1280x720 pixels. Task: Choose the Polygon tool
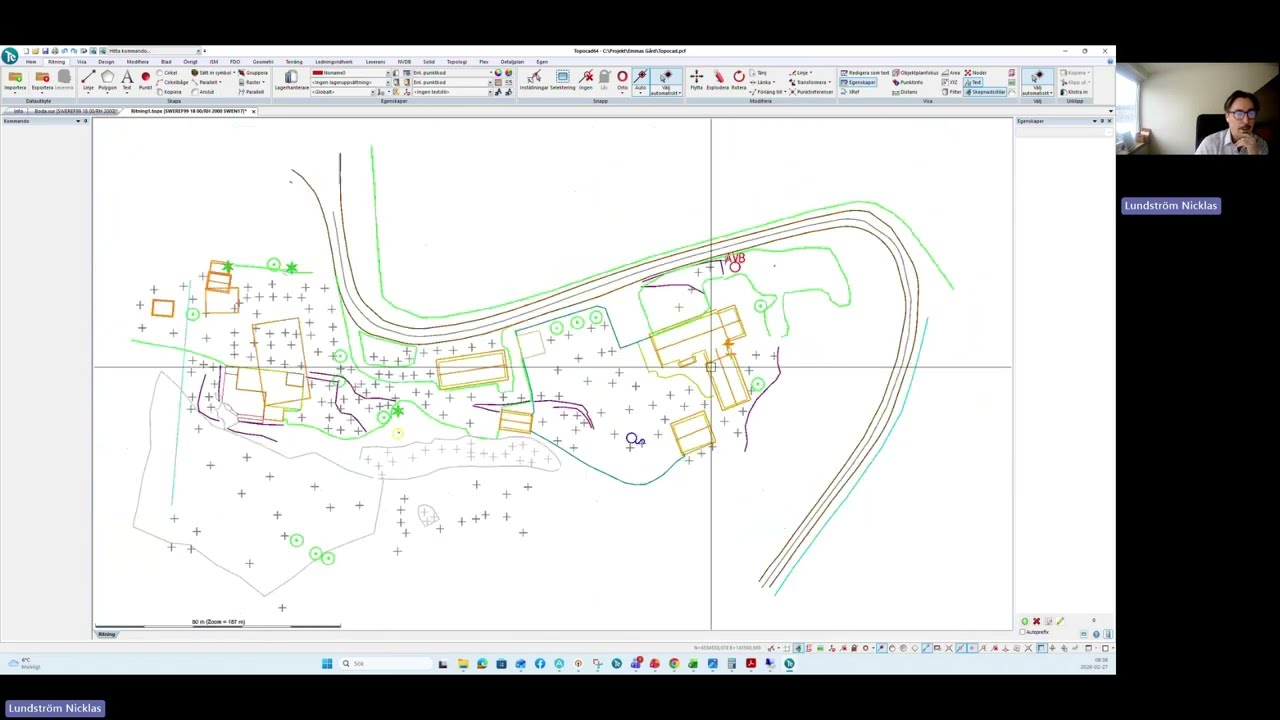coord(107,80)
